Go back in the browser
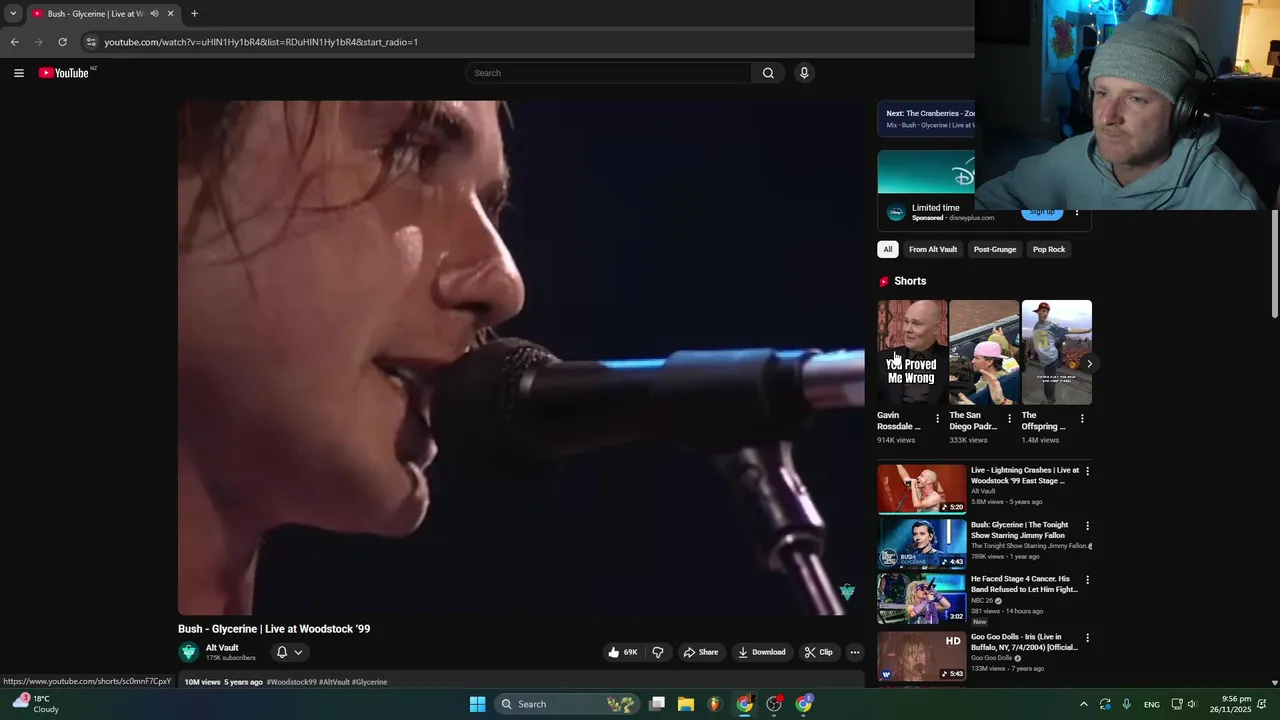1280x720 pixels. [14, 42]
